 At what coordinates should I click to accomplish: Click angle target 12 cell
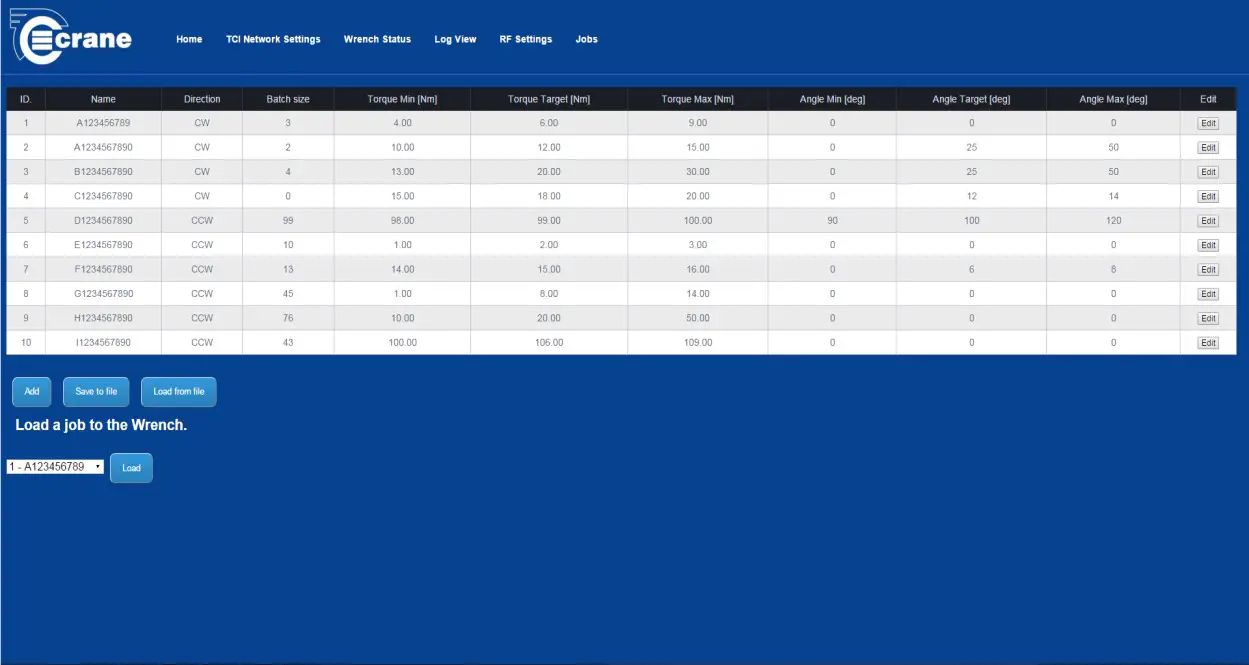point(971,196)
